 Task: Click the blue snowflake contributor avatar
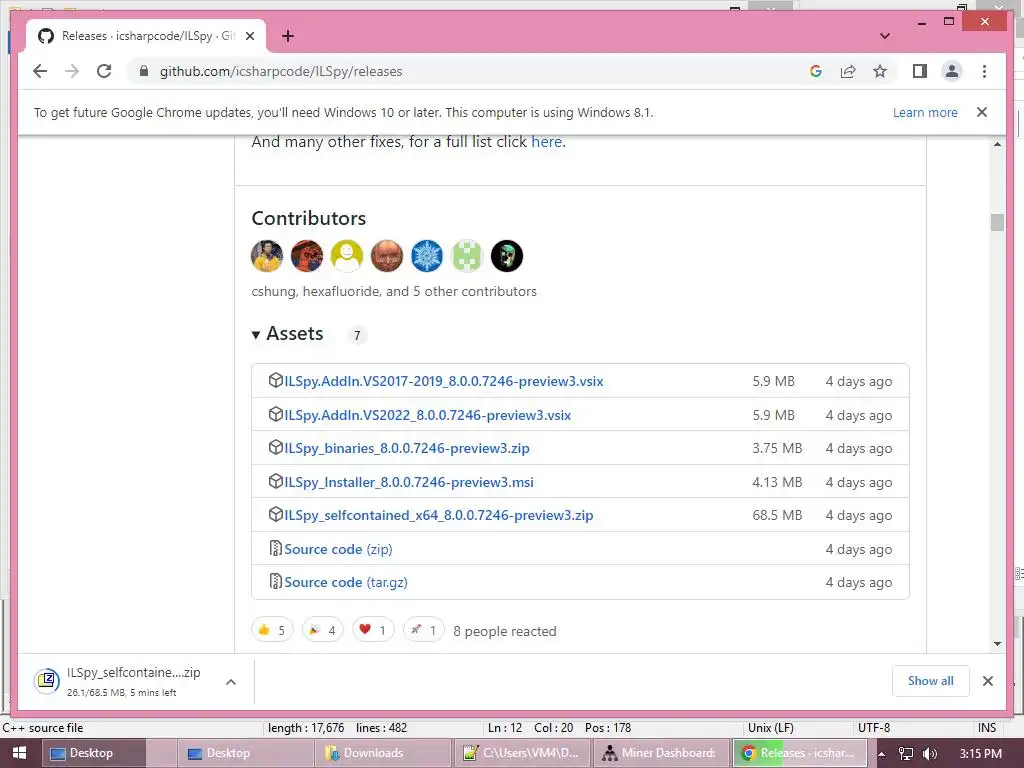(427, 256)
